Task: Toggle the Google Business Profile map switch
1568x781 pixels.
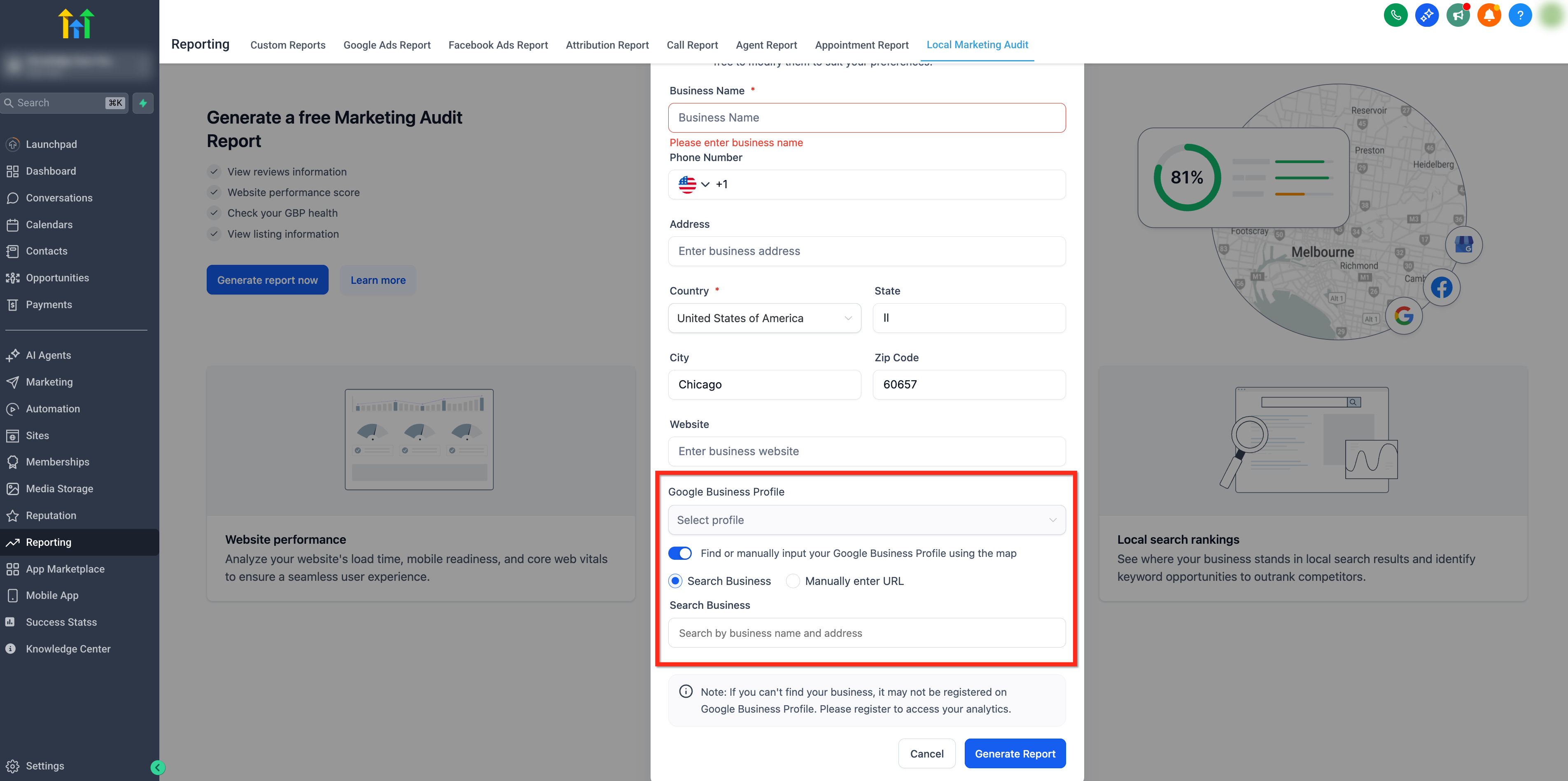Action: [680, 553]
